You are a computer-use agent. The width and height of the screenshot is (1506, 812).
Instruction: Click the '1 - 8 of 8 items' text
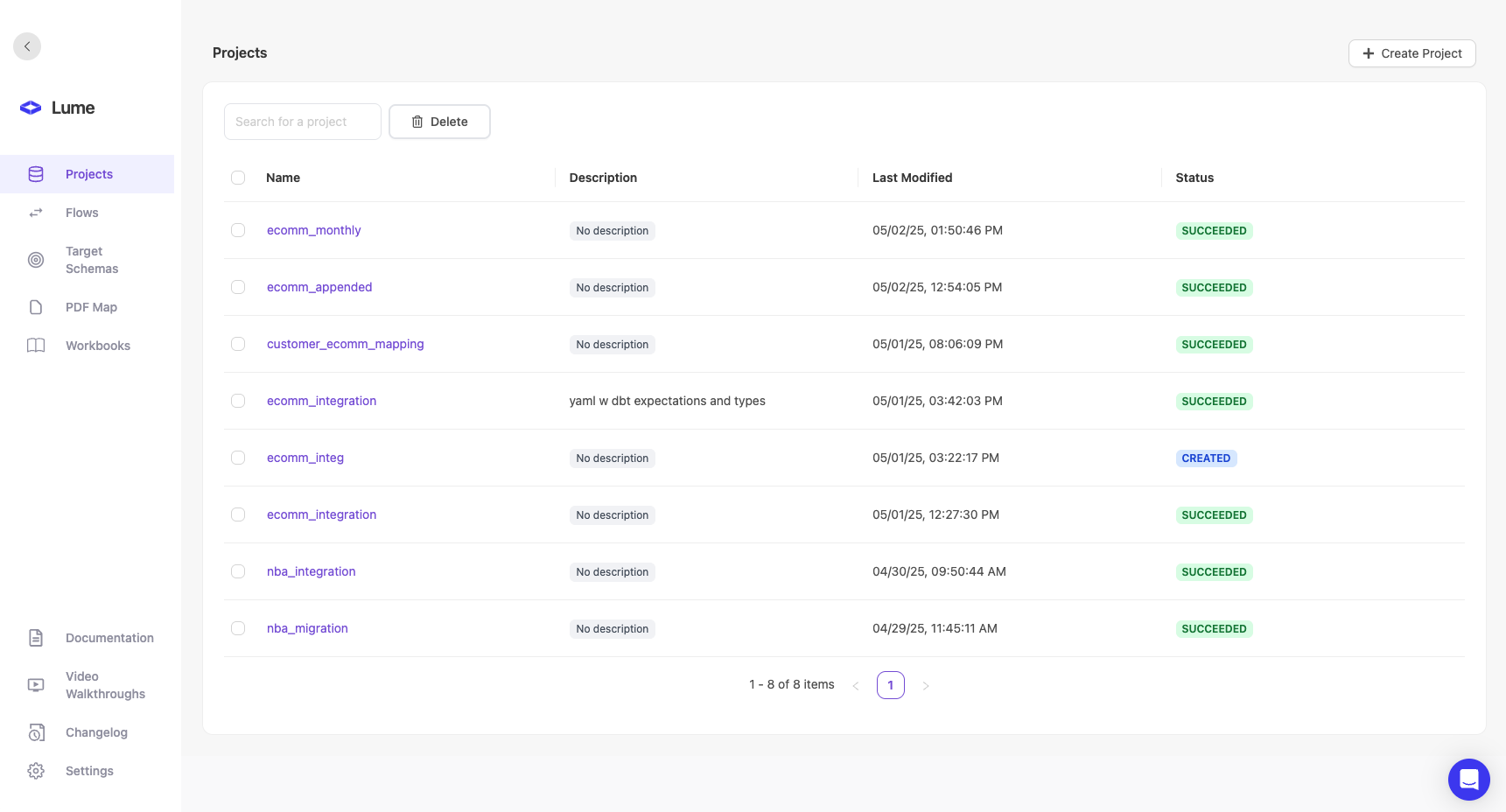(792, 684)
